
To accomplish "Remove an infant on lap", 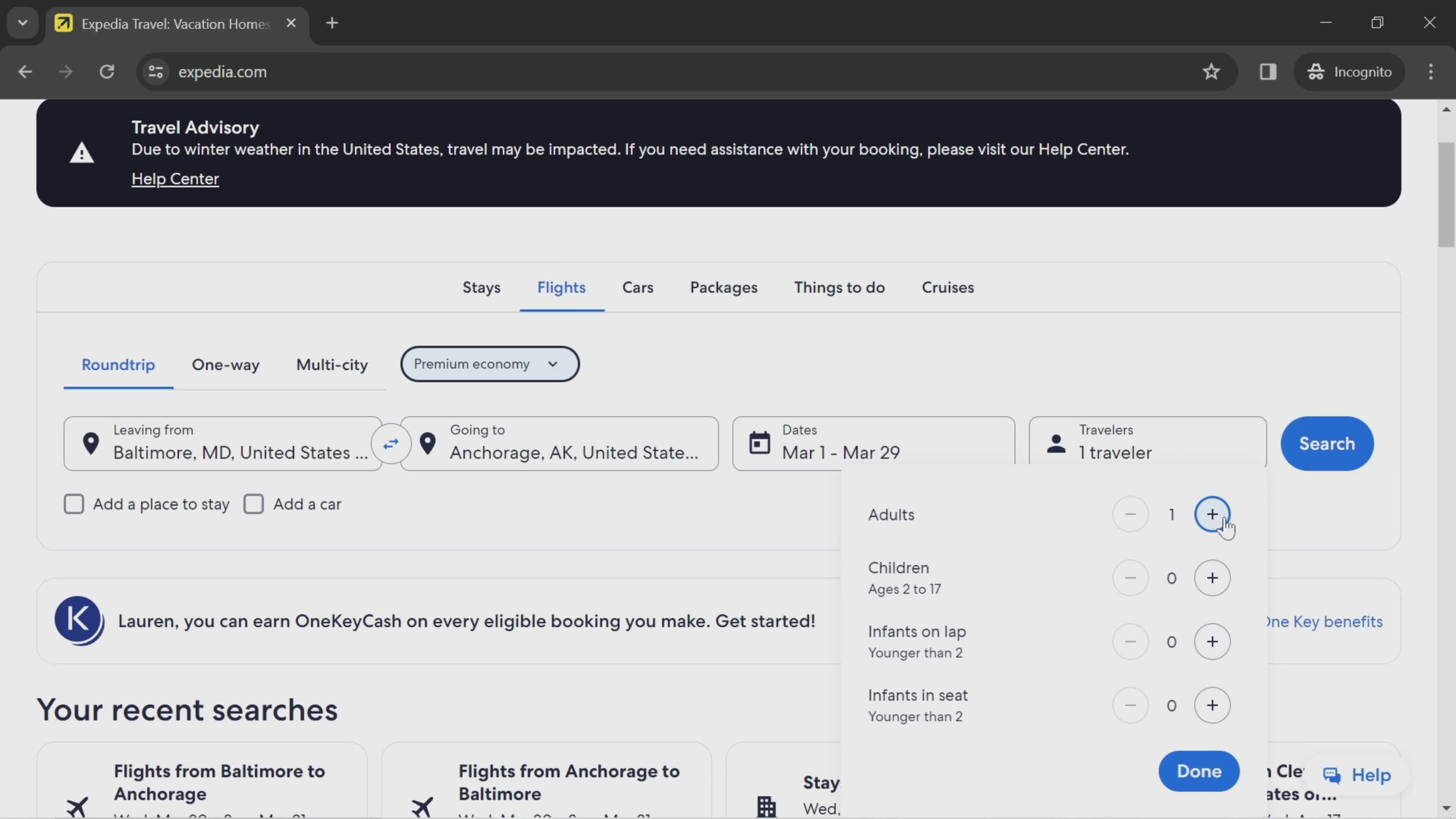I will (1130, 642).
